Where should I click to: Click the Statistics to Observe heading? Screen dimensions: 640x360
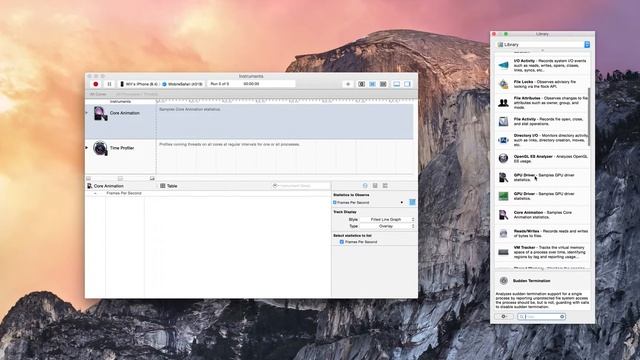pyautogui.click(x=351, y=195)
